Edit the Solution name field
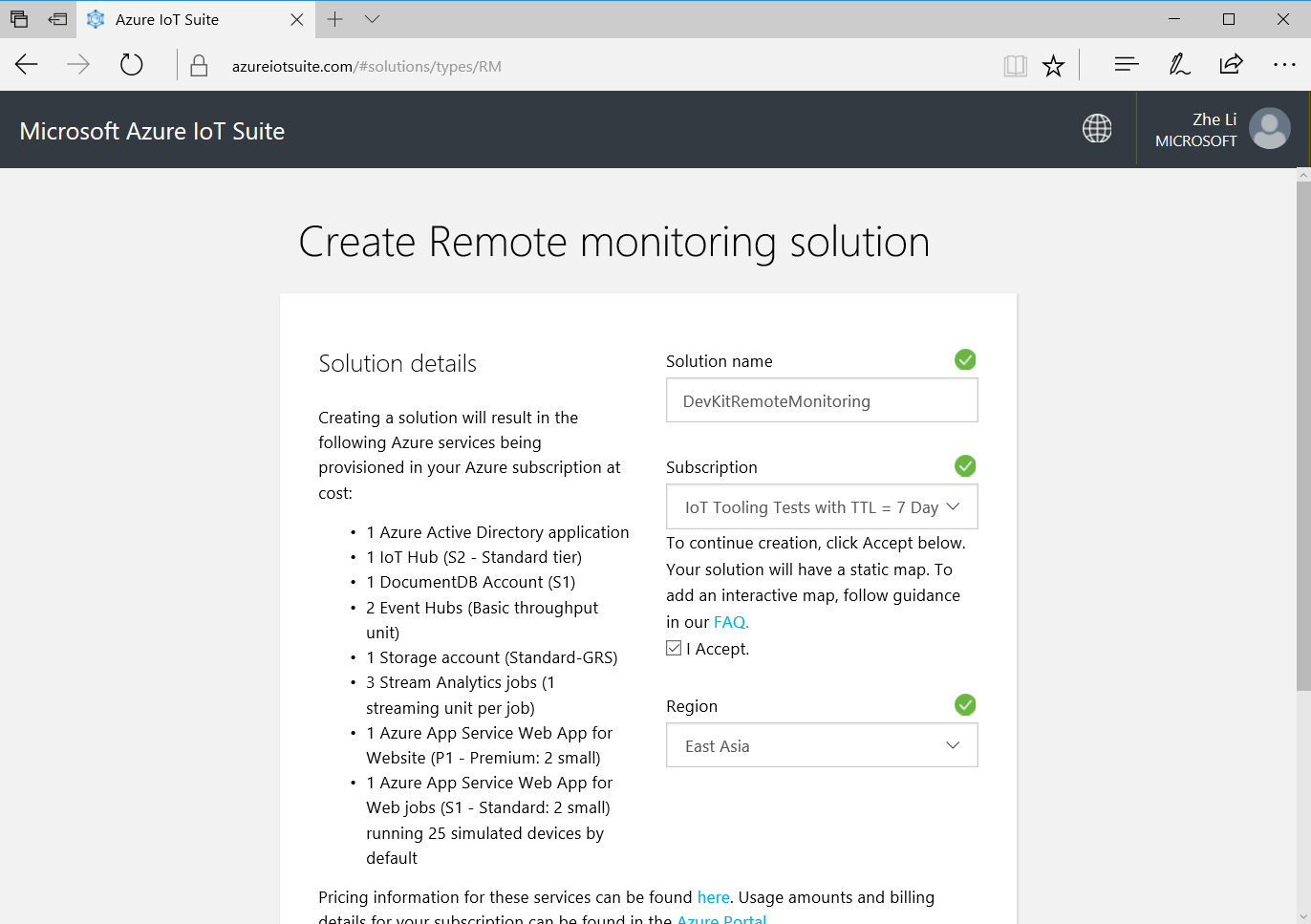 coord(822,400)
